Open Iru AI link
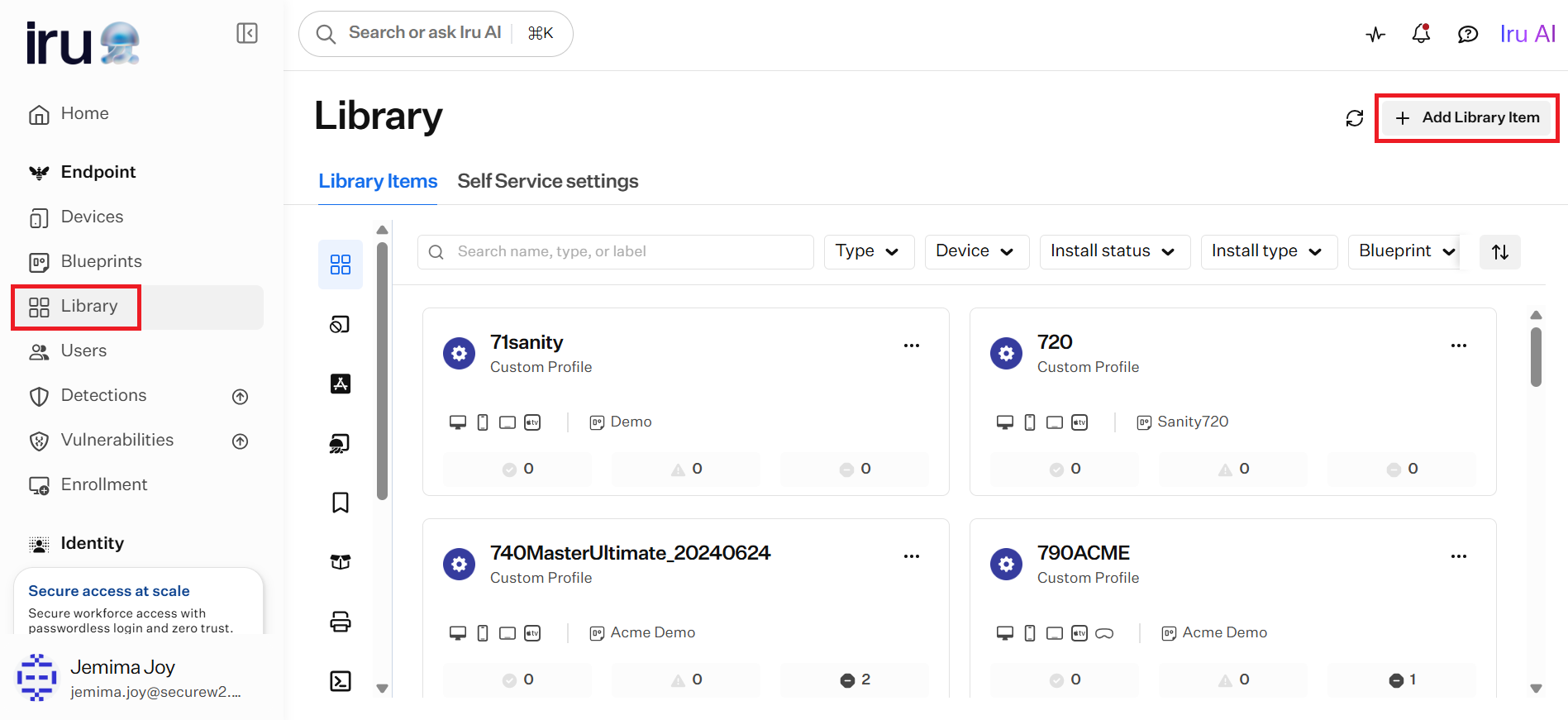The image size is (1568, 720). click(1527, 34)
